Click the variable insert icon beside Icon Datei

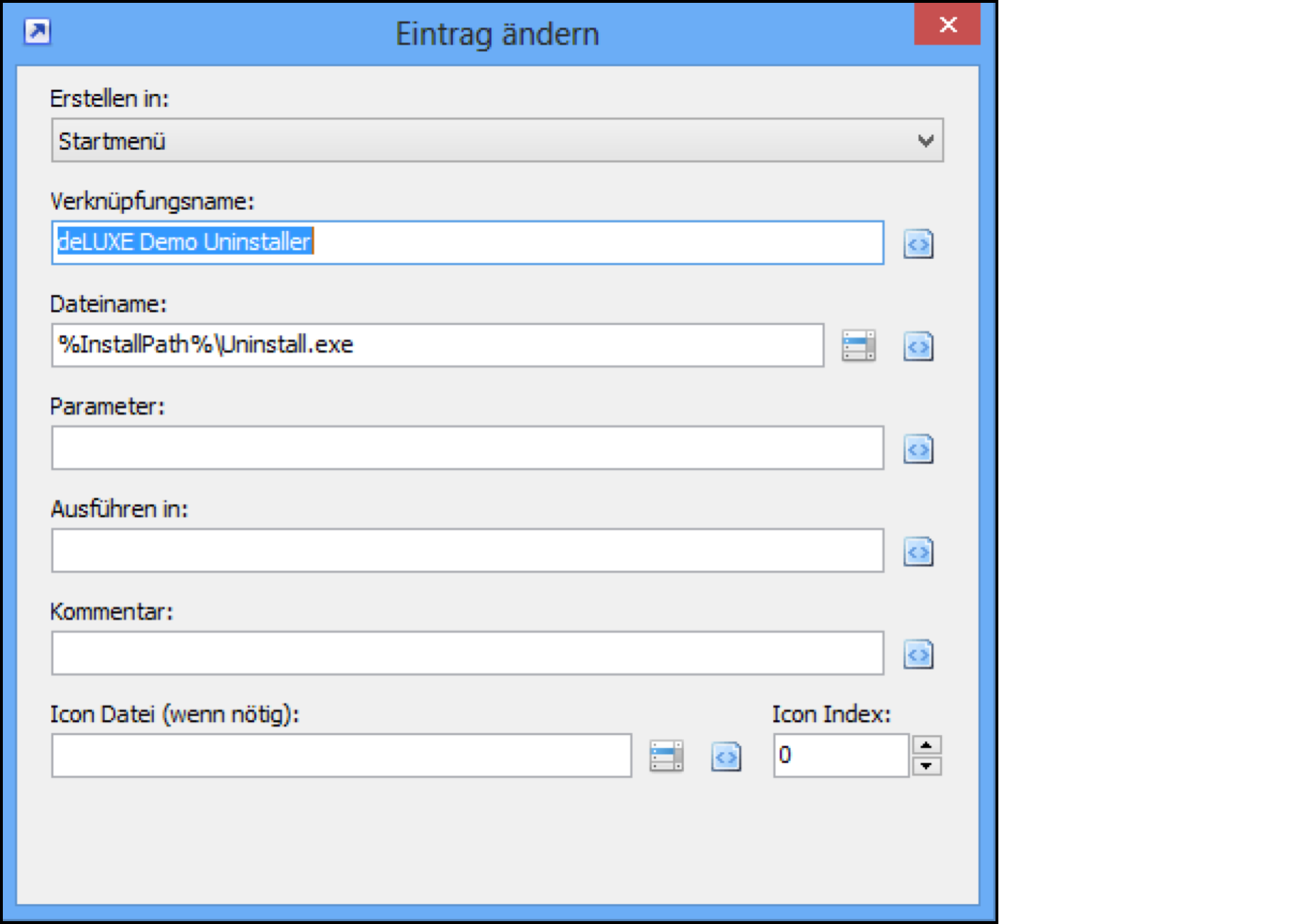click(x=726, y=756)
